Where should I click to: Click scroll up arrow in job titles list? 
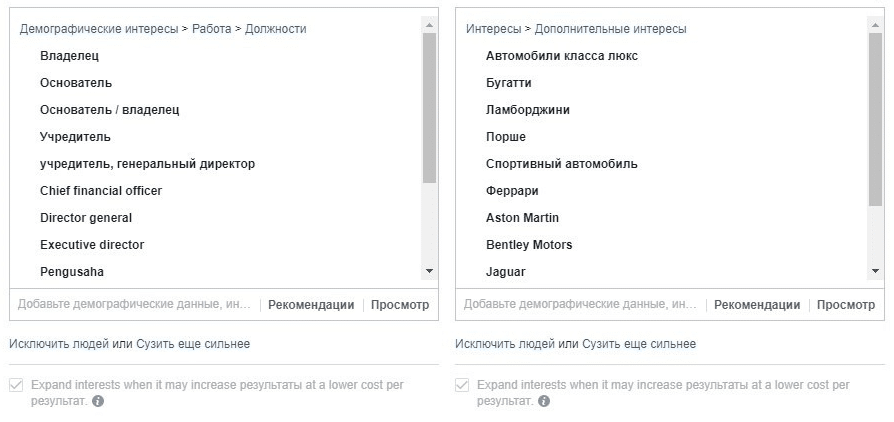coord(430,25)
